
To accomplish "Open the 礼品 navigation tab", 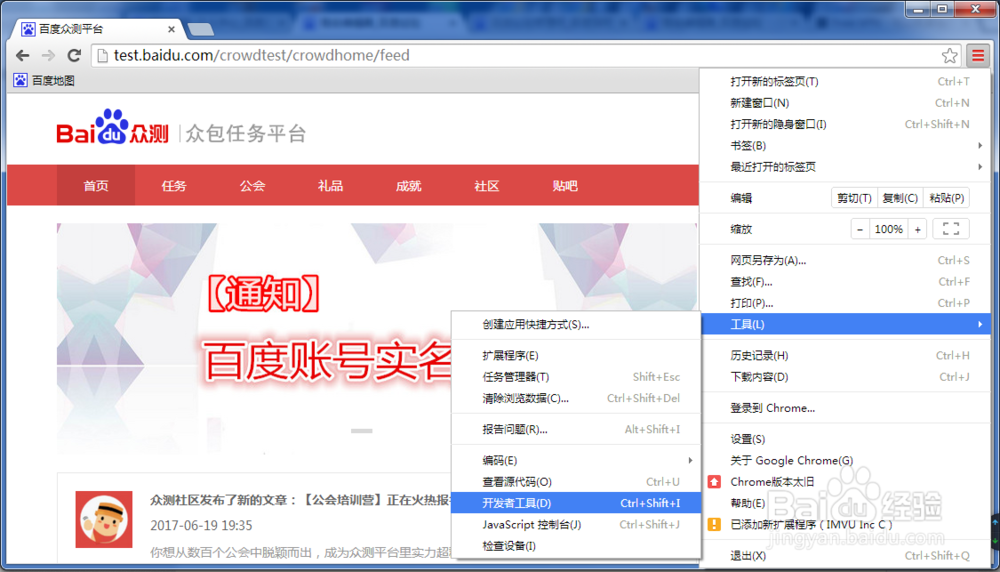I will coord(330,186).
